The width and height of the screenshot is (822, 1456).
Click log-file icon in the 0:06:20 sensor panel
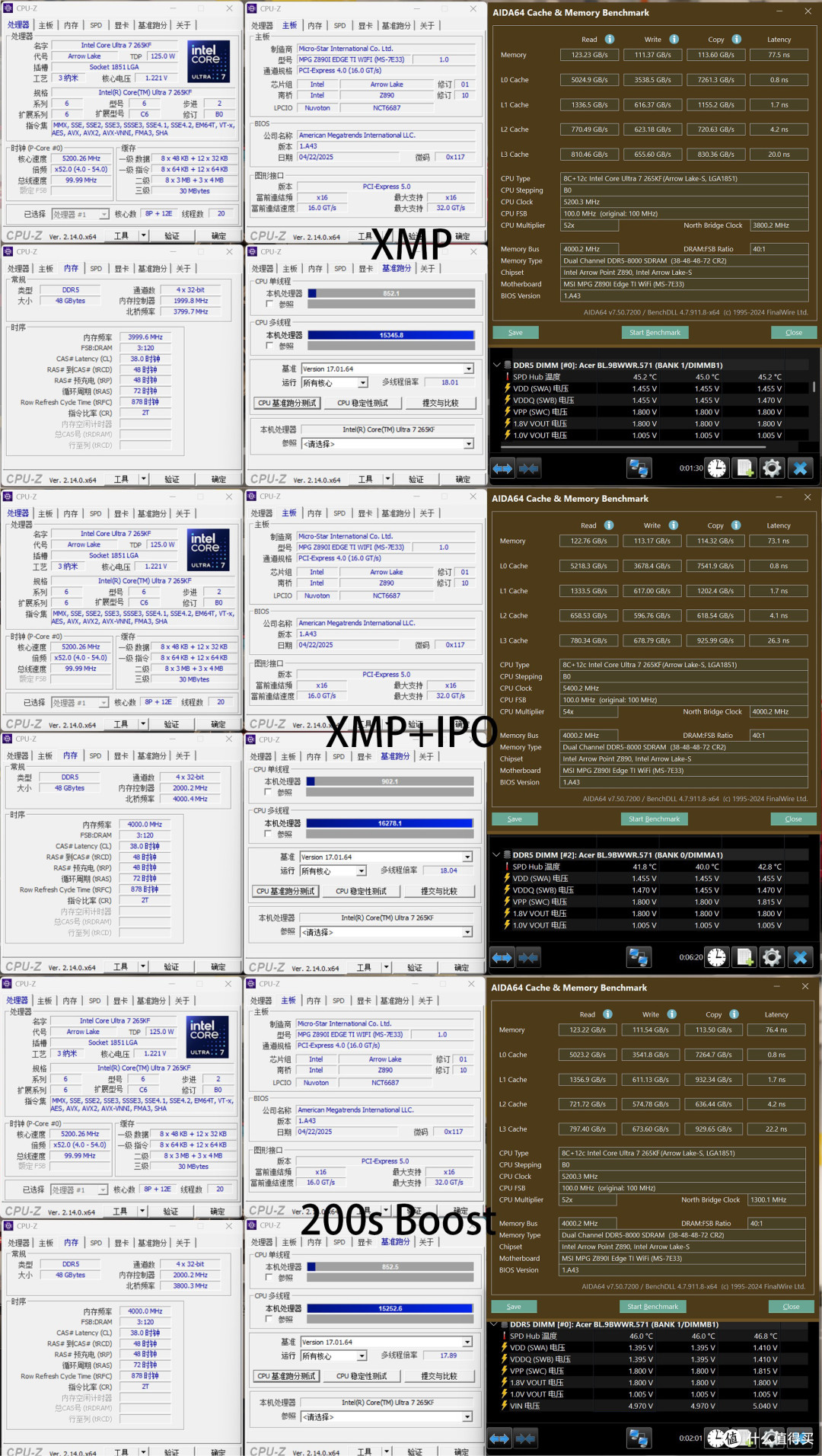point(745,957)
